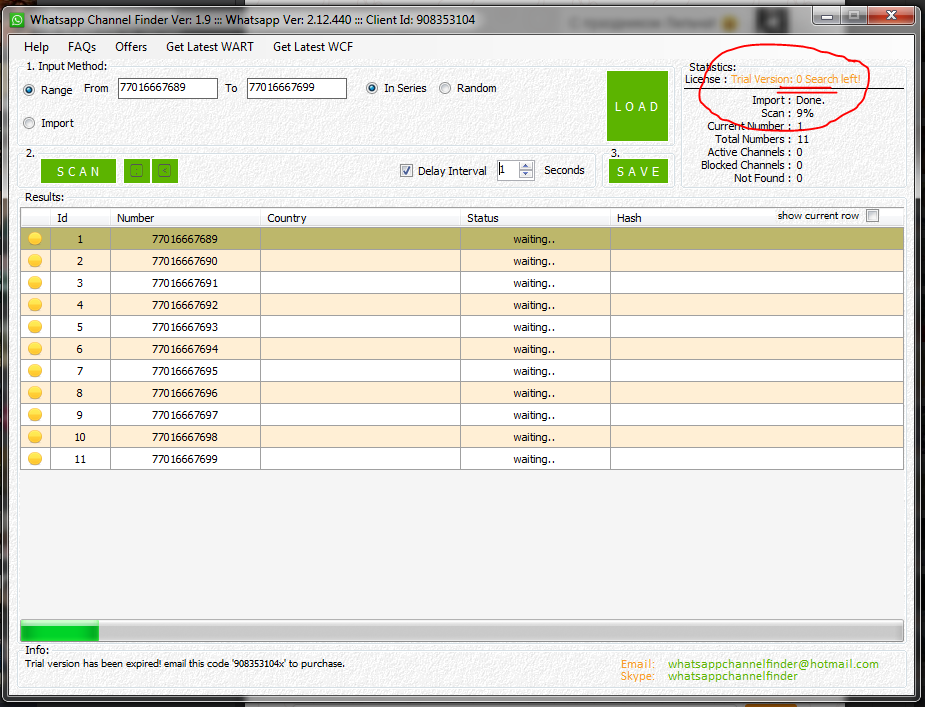Click the waiting.. status in row 2

[534, 261]
